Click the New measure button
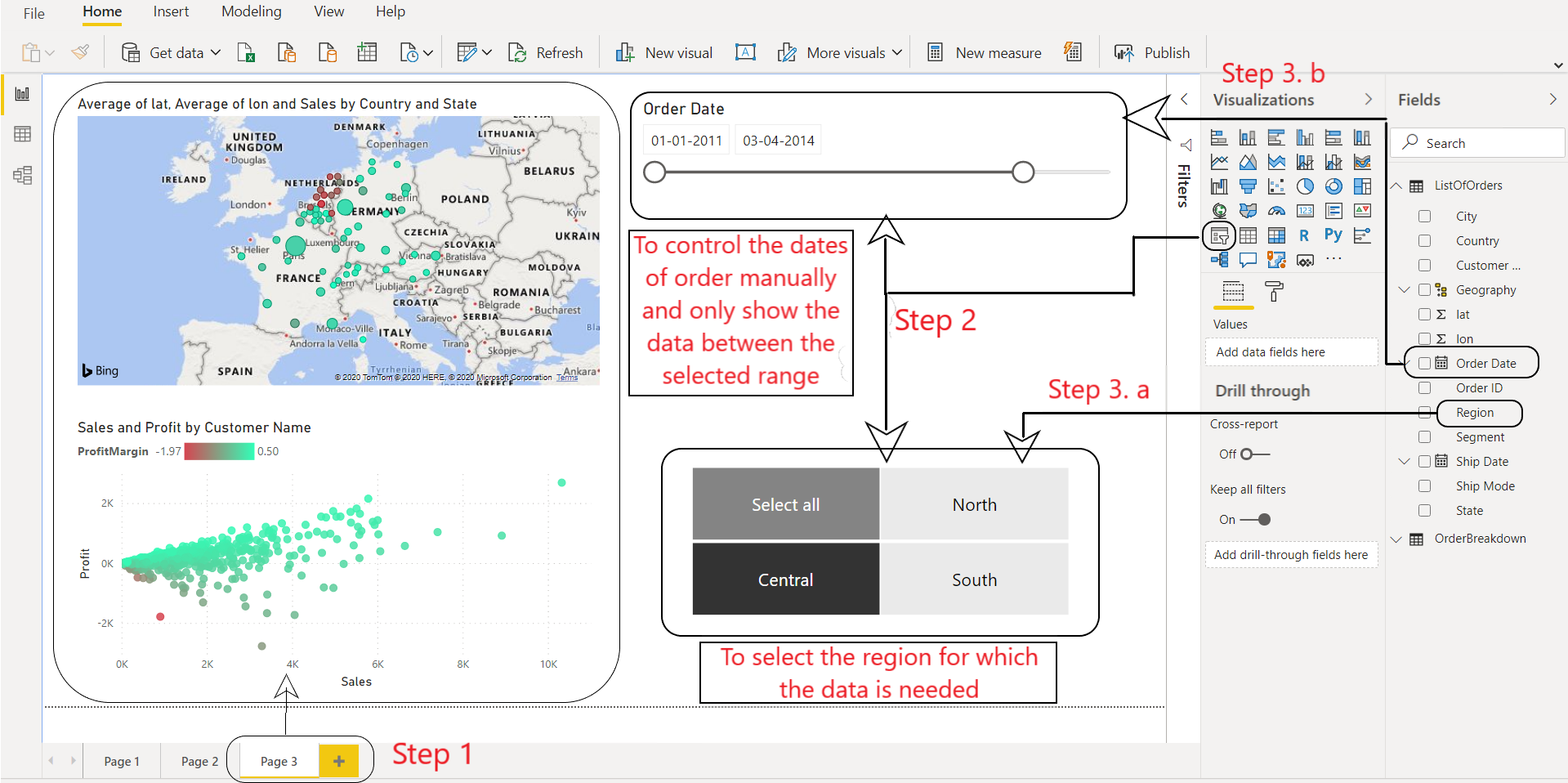The image size is (1568, 783). coord(985,53)
